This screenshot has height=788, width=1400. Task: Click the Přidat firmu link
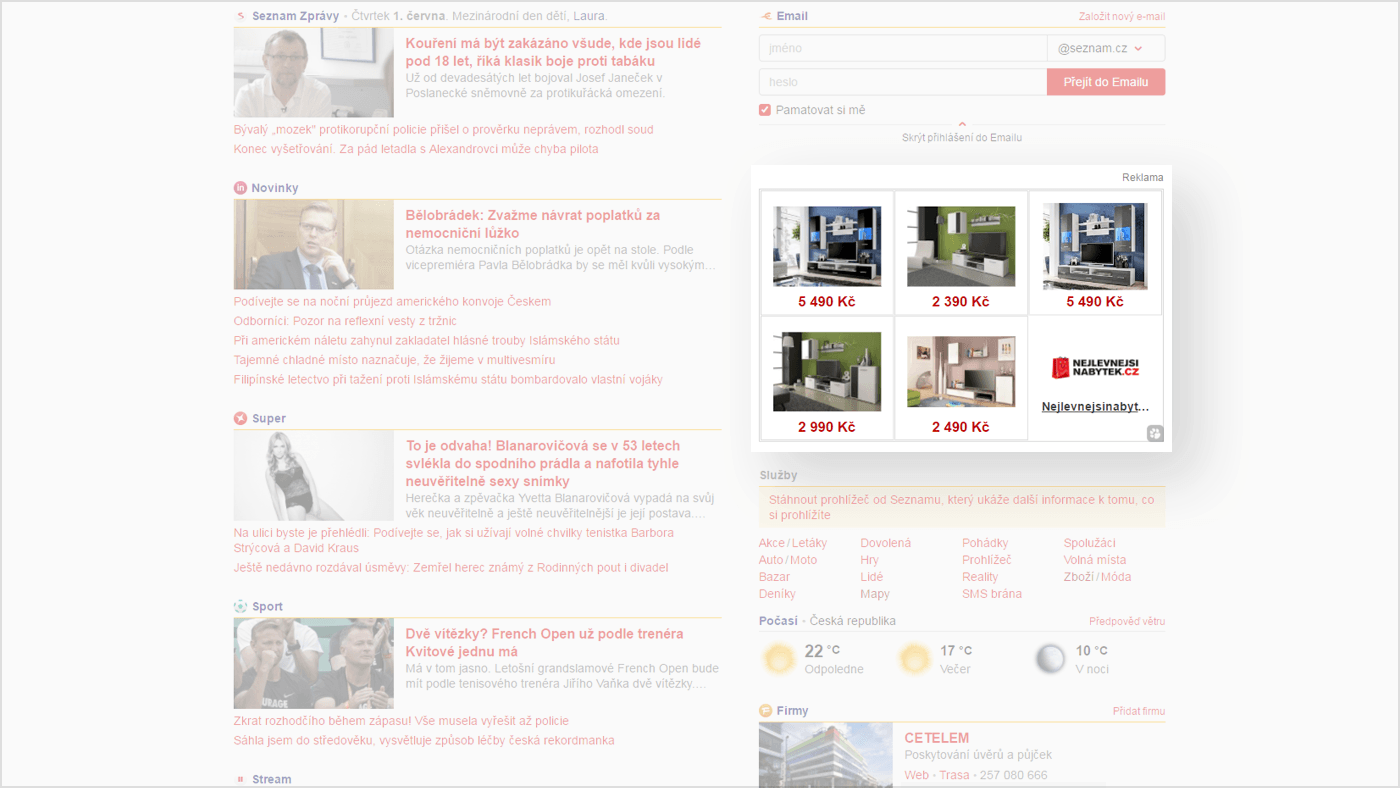point(1139,711)
